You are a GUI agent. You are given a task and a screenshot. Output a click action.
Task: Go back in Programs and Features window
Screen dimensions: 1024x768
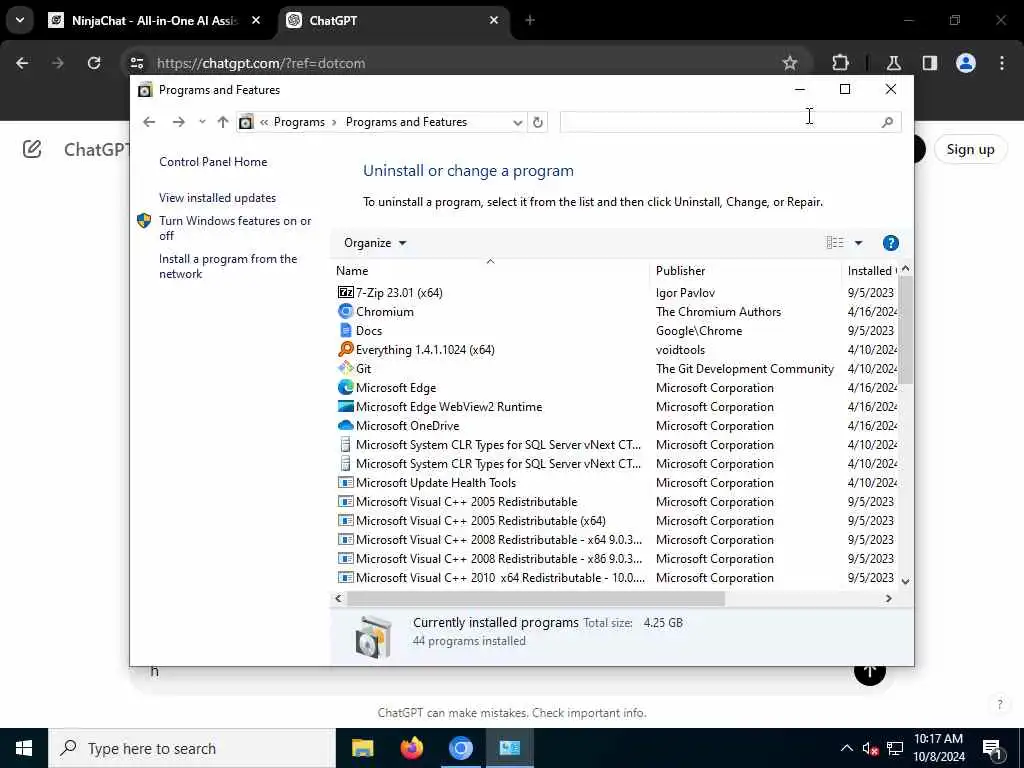(149, 122)
